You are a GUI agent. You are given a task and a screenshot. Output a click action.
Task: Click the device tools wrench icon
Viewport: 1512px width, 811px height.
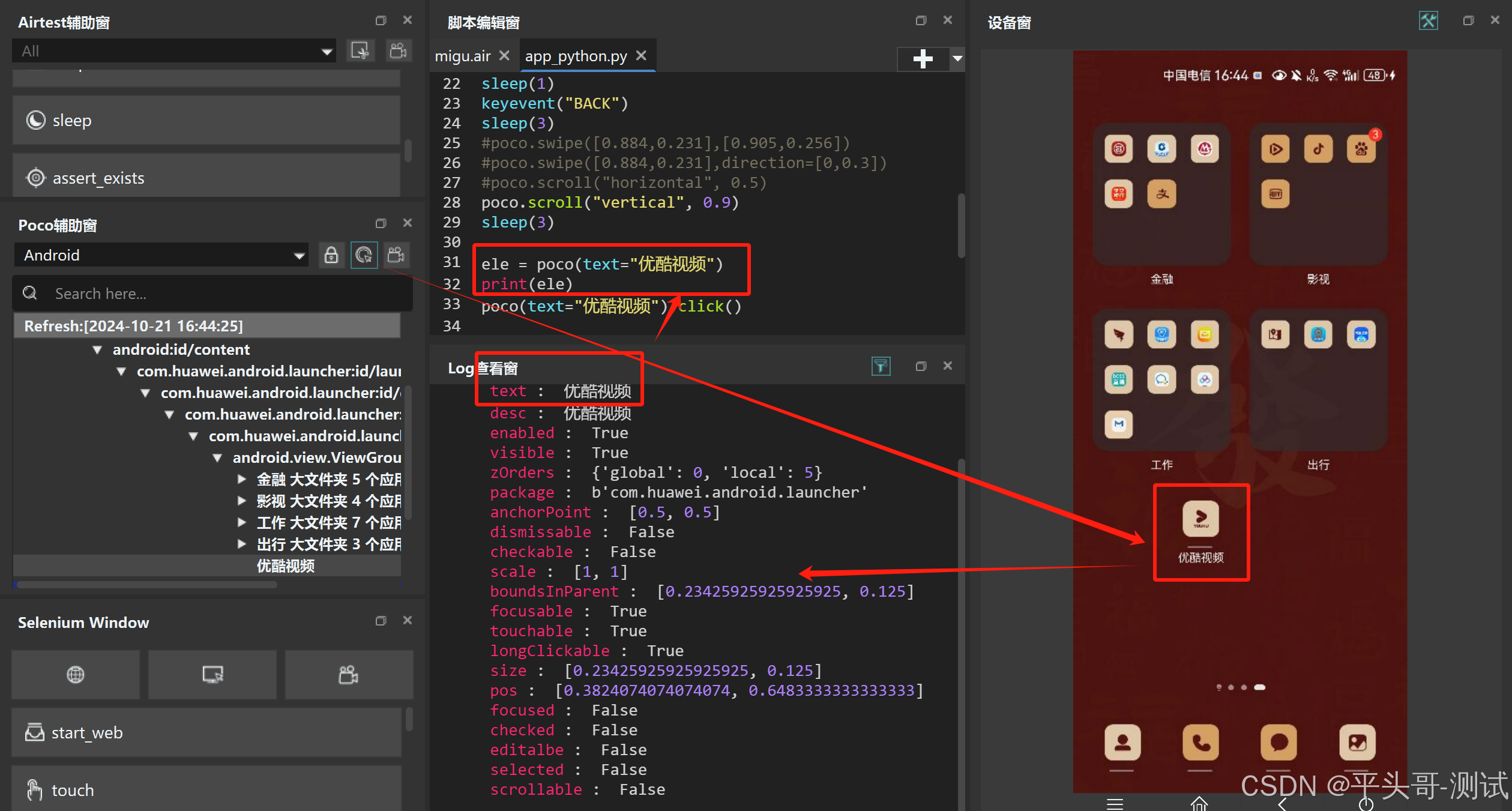click(x=1428, y=21)
